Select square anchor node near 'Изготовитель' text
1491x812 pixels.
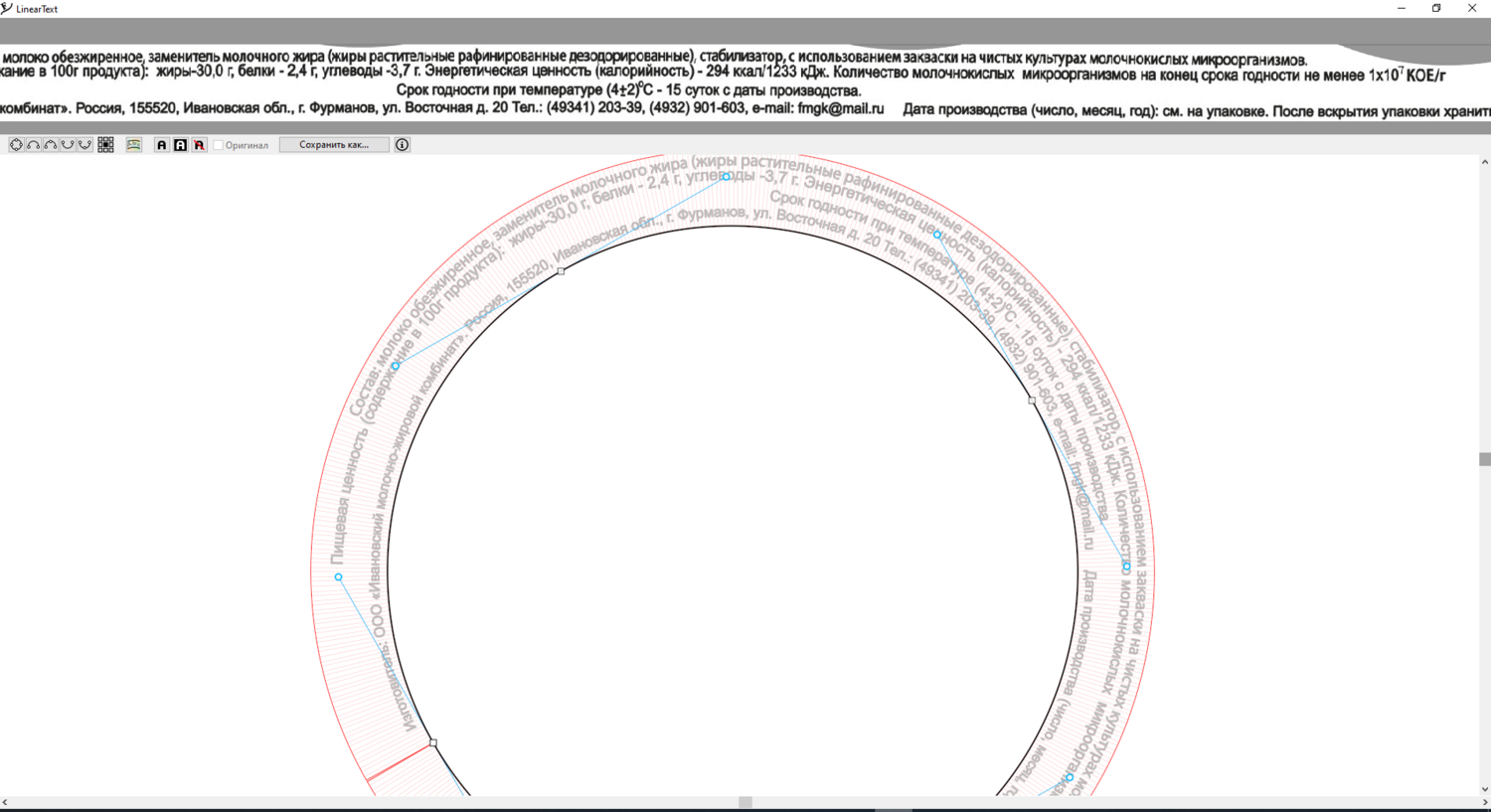(432, 742)
